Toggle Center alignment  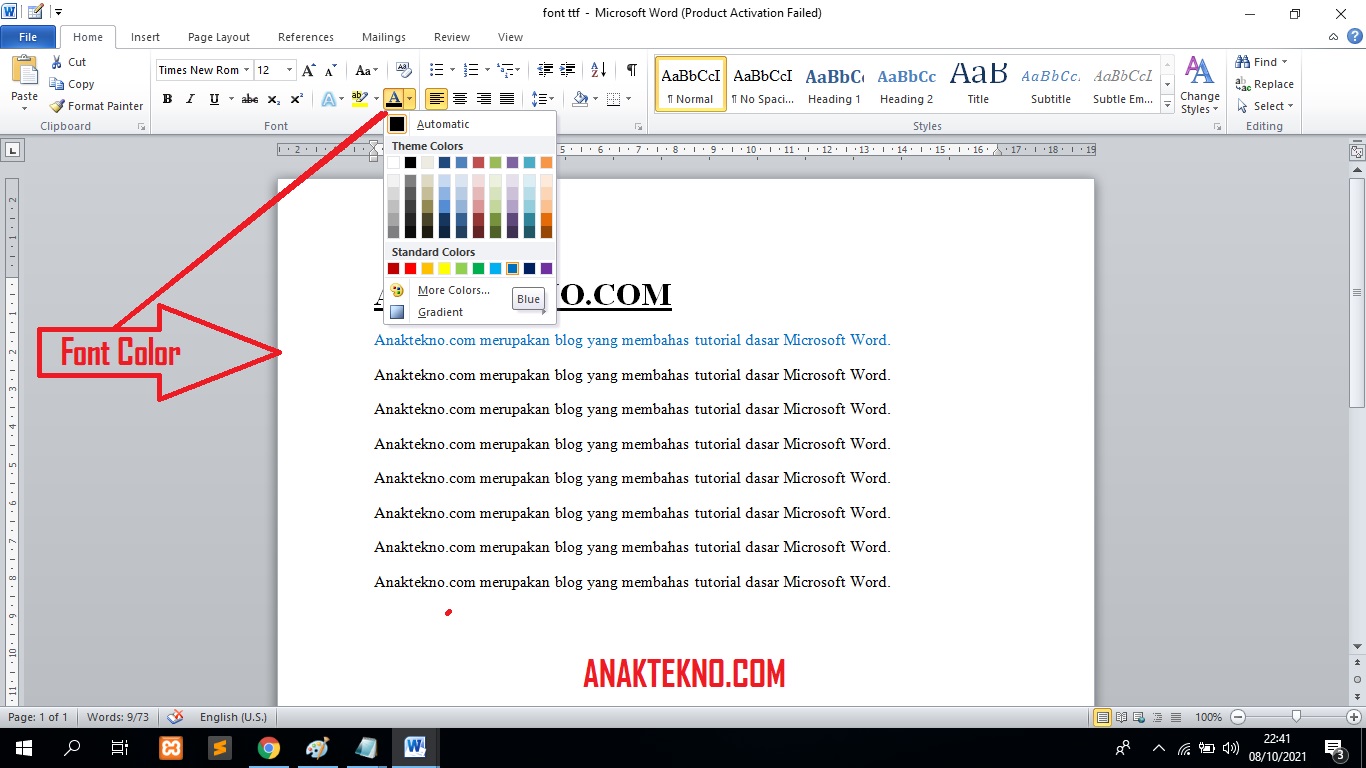[460, 99]
